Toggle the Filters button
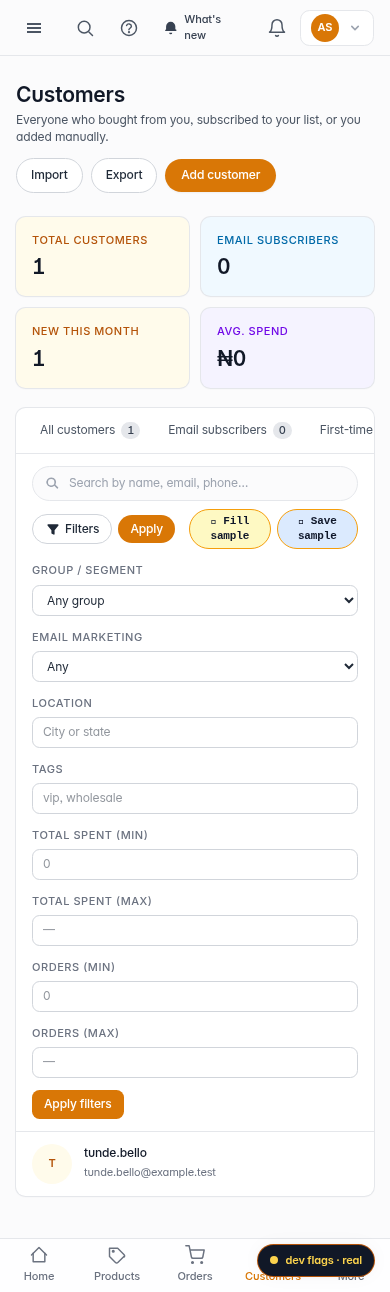 point(72,529)
